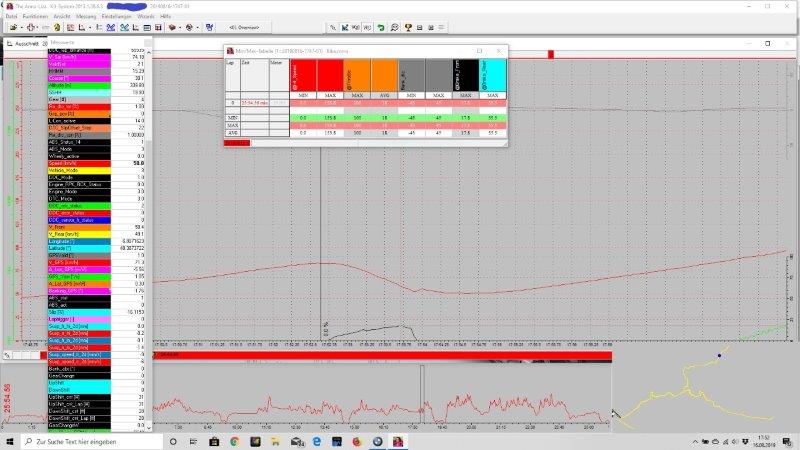Click the red timeline marker at top
The image size is (800, 450).
(549, 53)
